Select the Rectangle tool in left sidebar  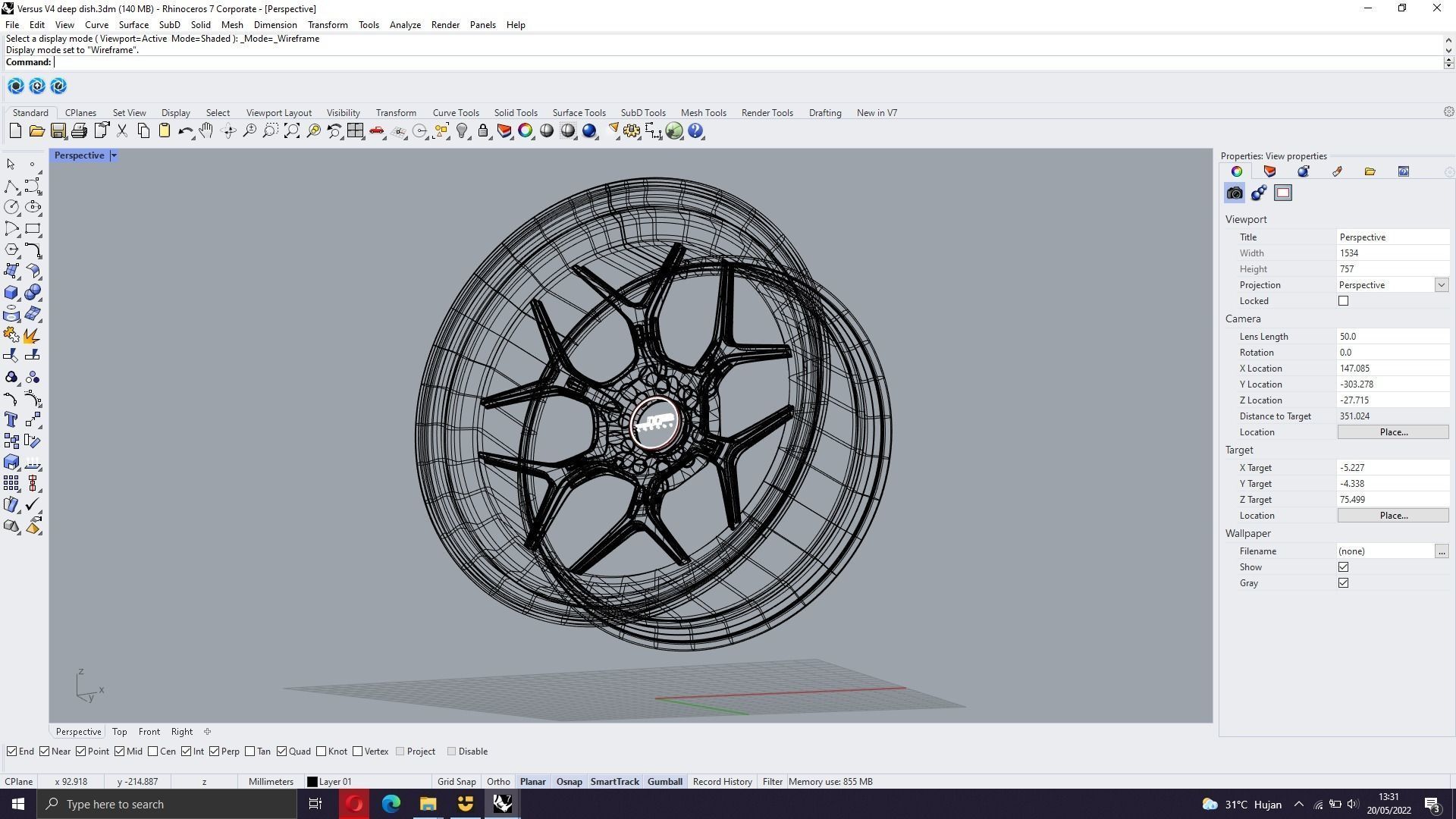[x=33, y=228]
